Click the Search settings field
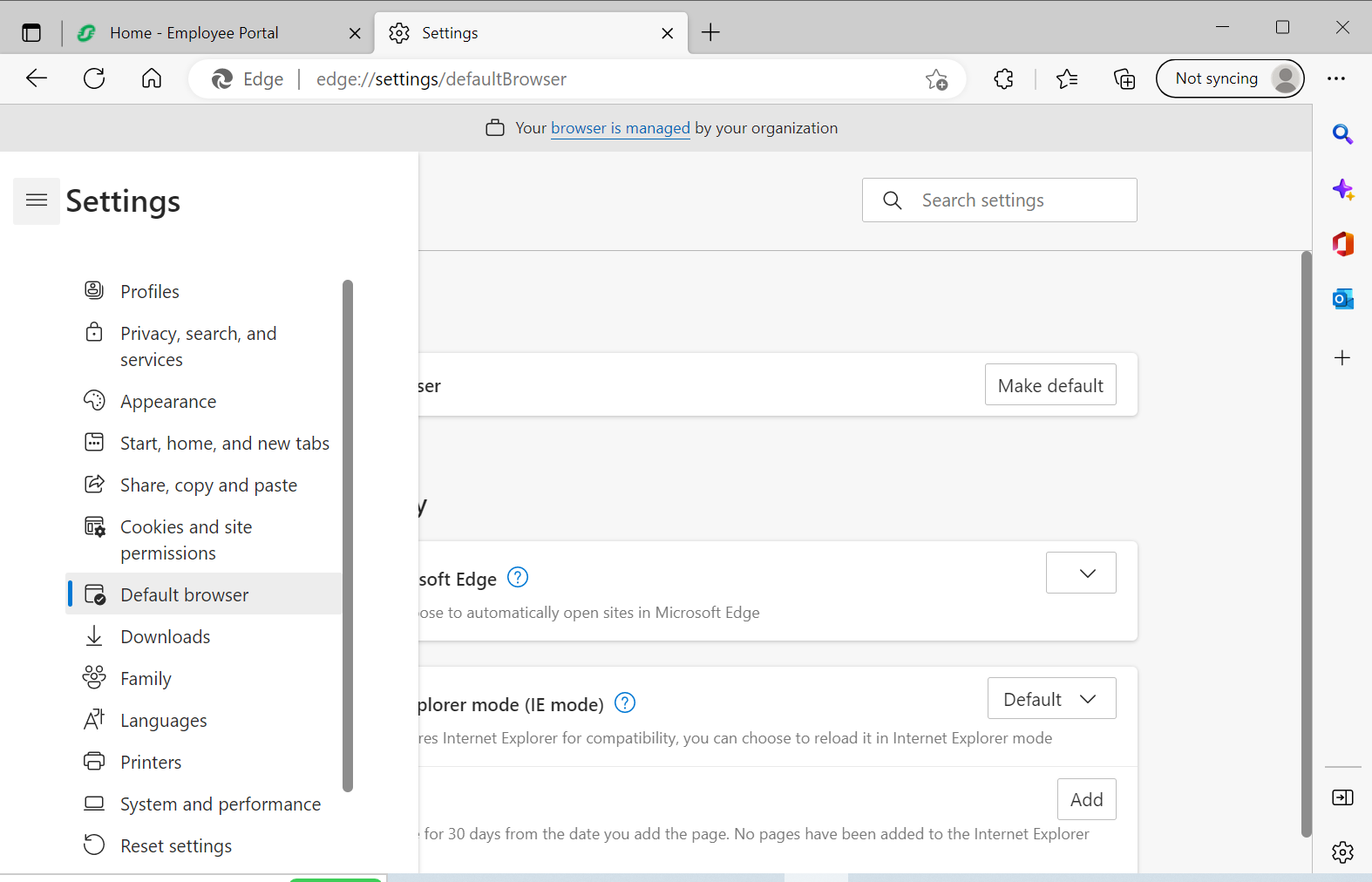This screenshot has height=882, width=1372. pos(1000,200)
